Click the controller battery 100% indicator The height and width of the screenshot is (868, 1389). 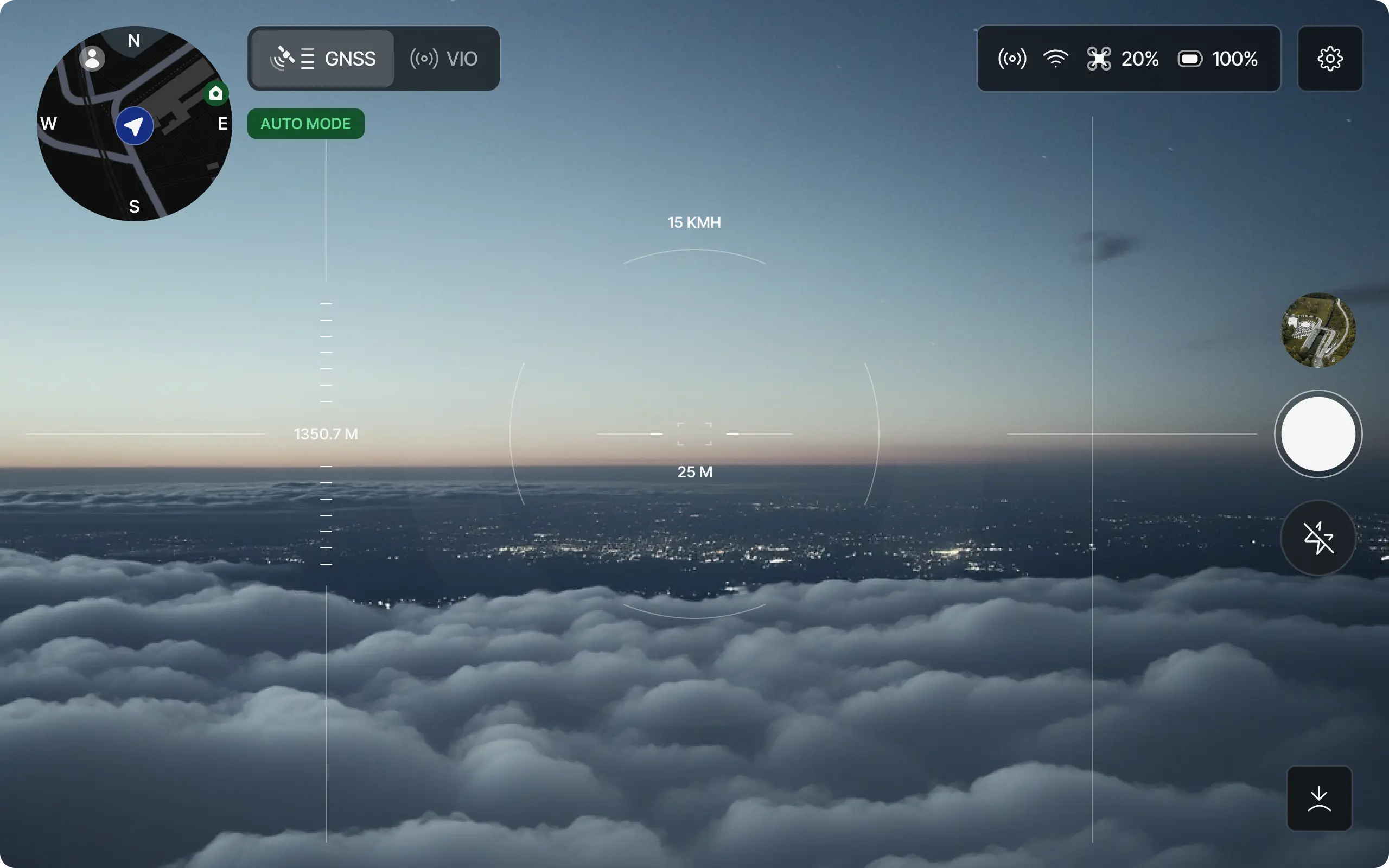click(1218, 59)
